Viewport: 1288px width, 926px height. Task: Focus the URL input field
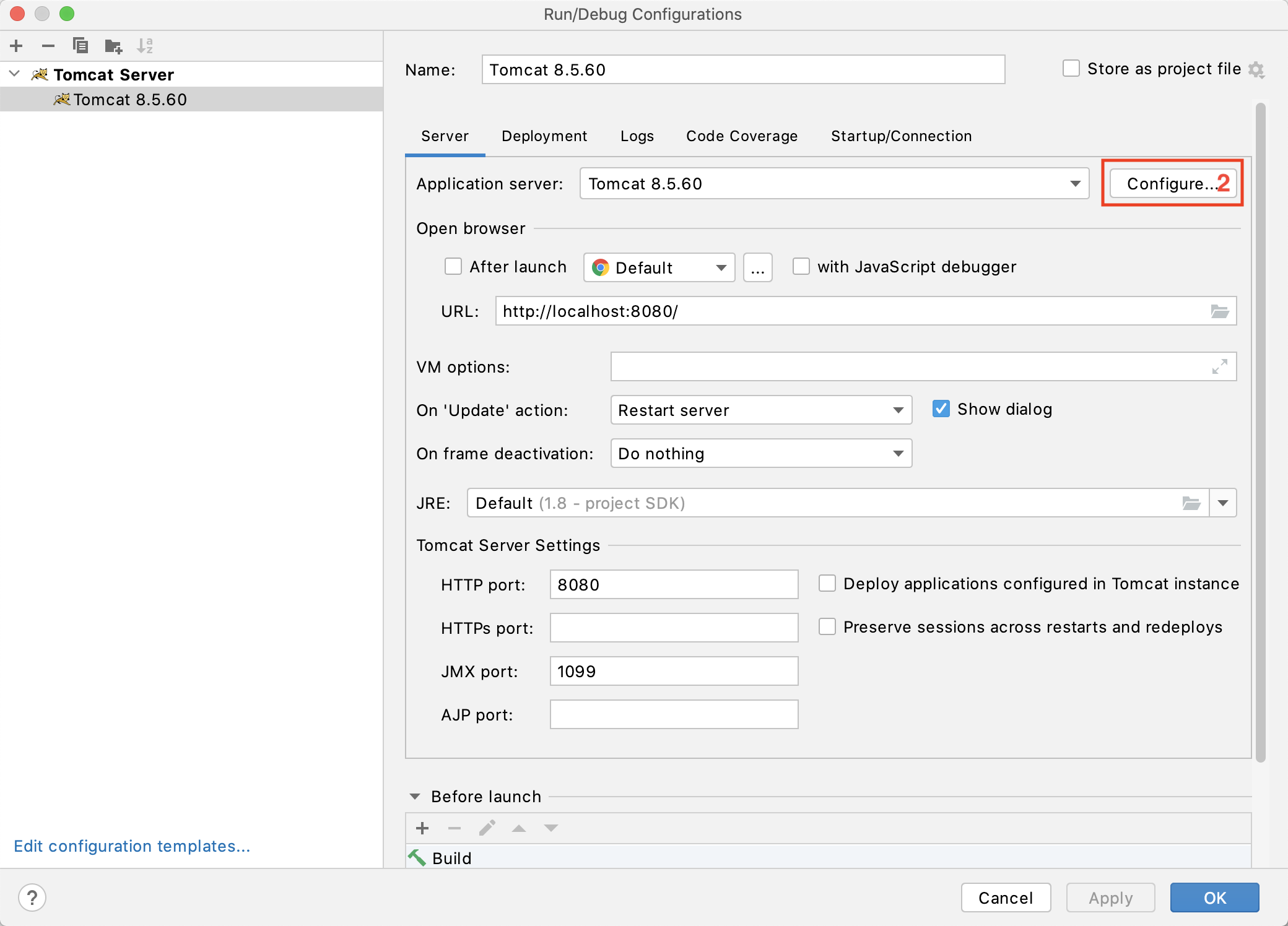(x=866, y=311)
